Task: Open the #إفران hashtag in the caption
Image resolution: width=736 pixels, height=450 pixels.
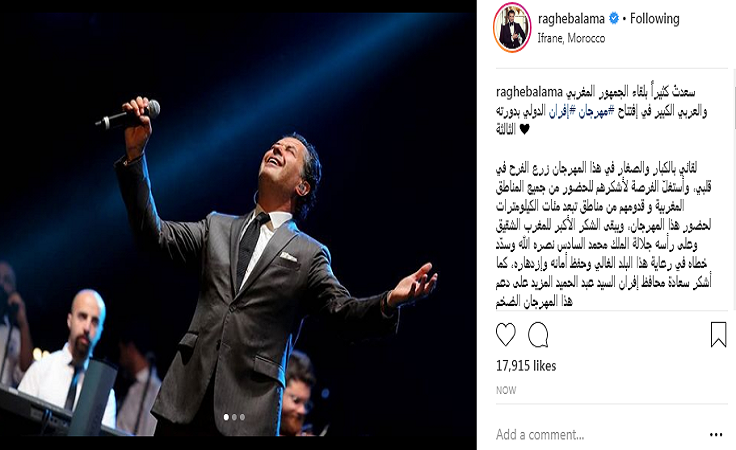Action: [x=562, y=111]
